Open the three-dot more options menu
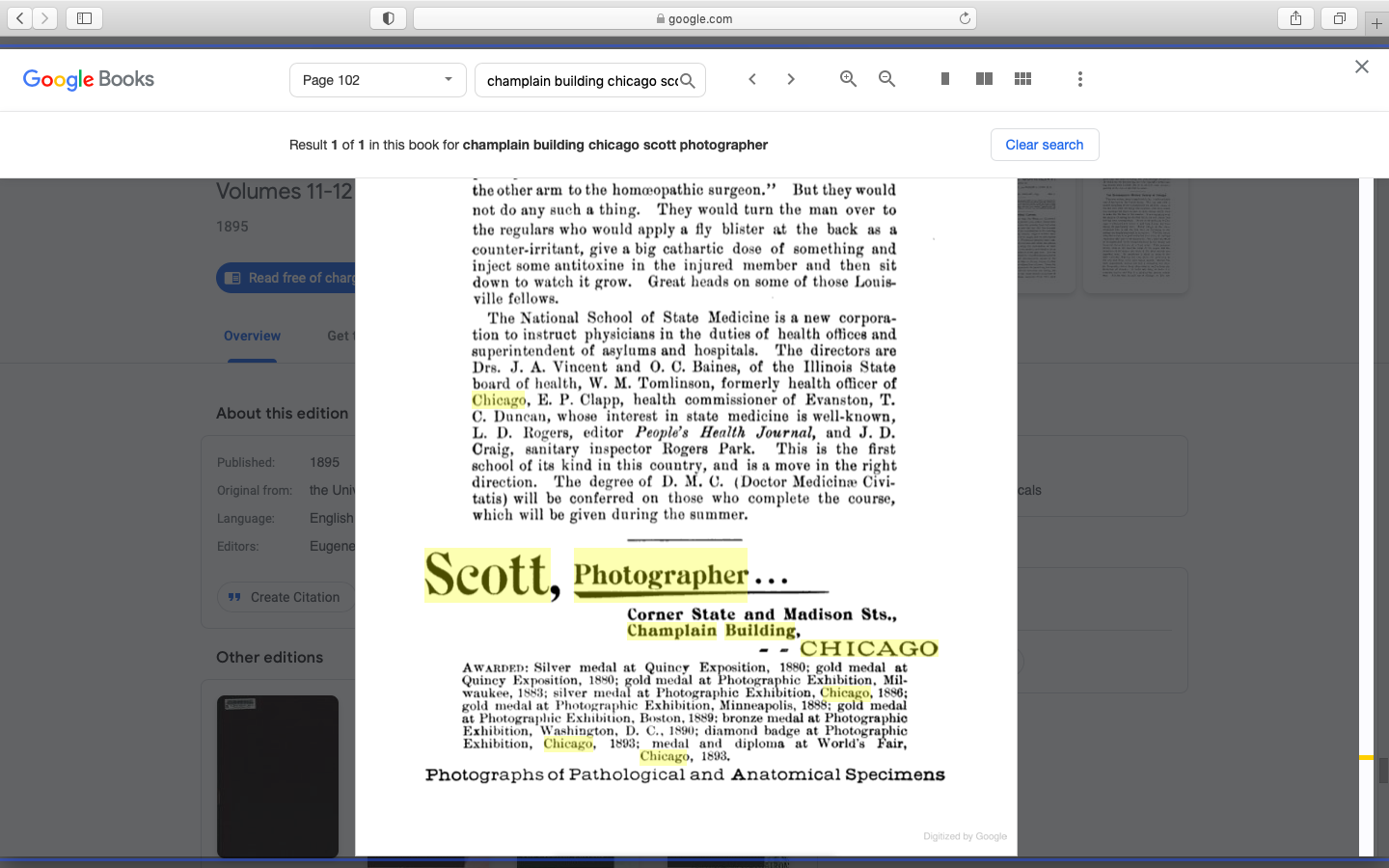Viewport: 1389px width, 868px height. [1080, 79]
